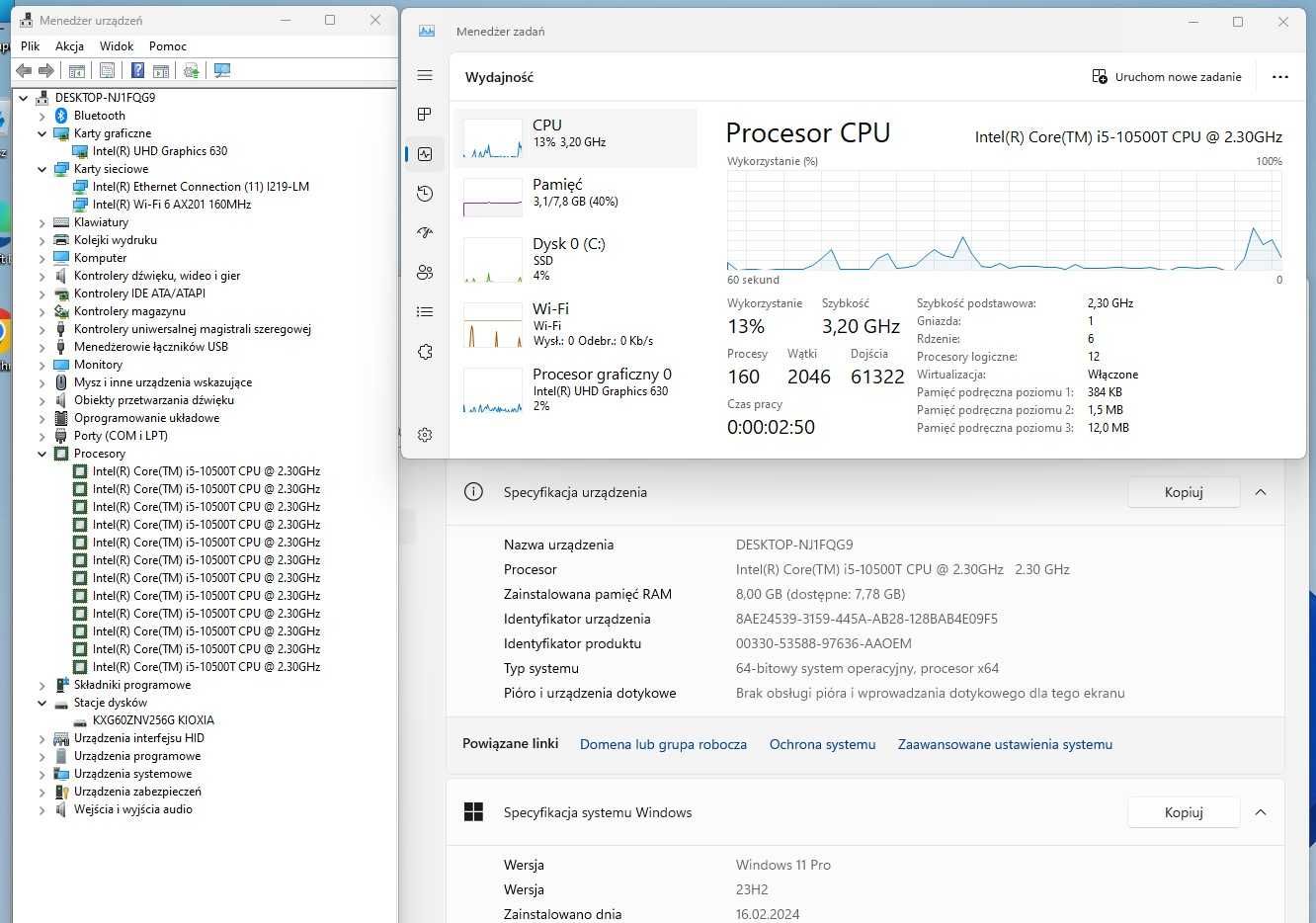Click the CPU utilization graph area
This screenshot has height=923, width=1316.
[1005, 220]
